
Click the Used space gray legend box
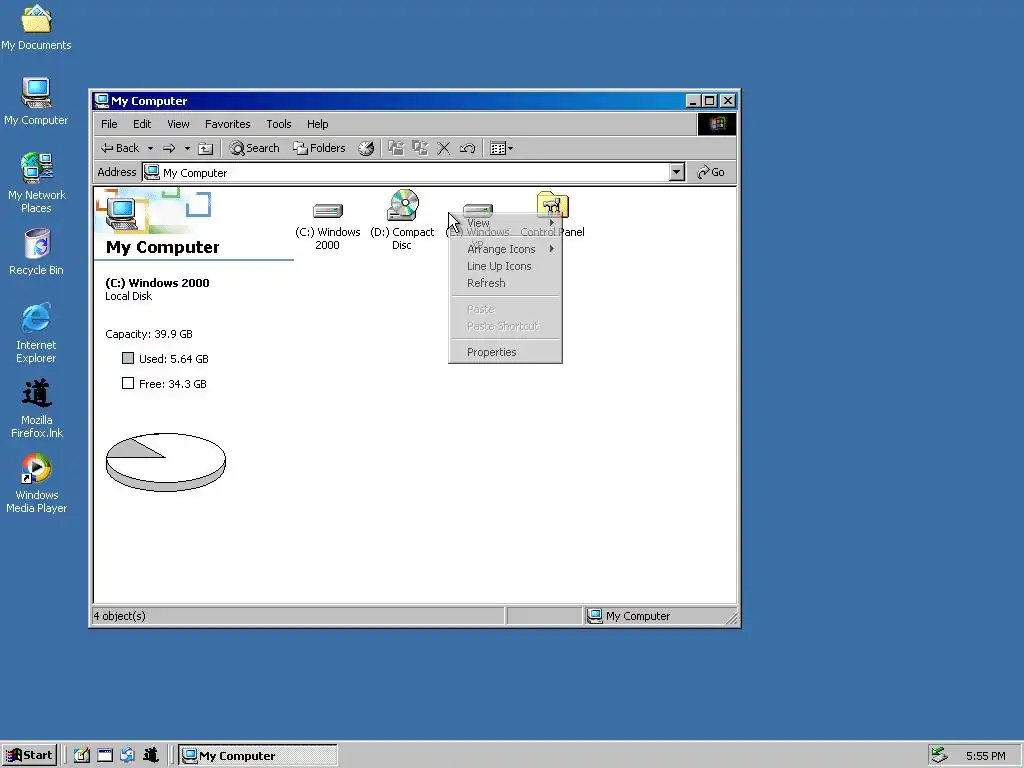(x=128, y=358)
